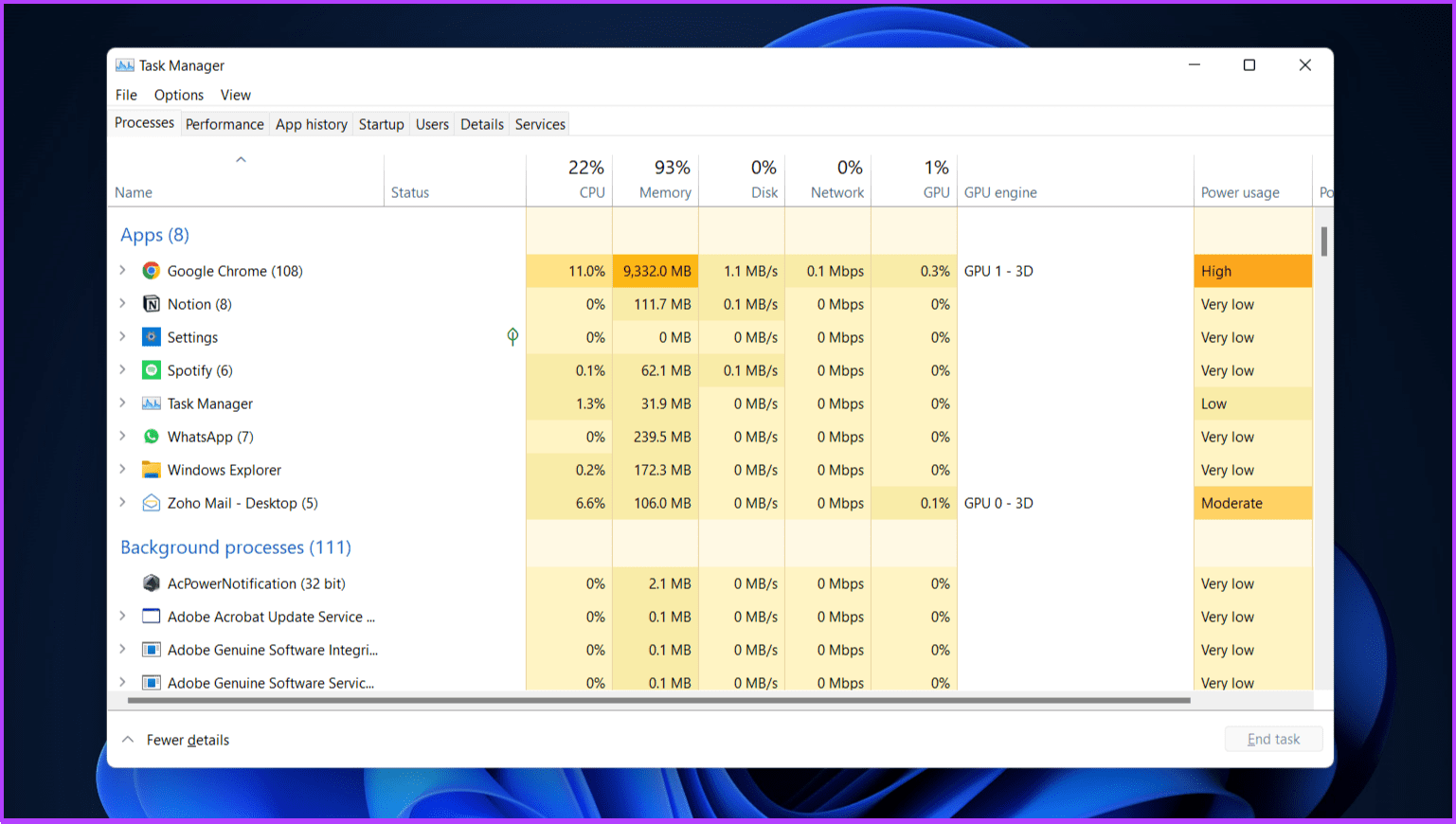Screen dimensions: 1456x824
Task: Open the Options menu
Action: [179, 95]
